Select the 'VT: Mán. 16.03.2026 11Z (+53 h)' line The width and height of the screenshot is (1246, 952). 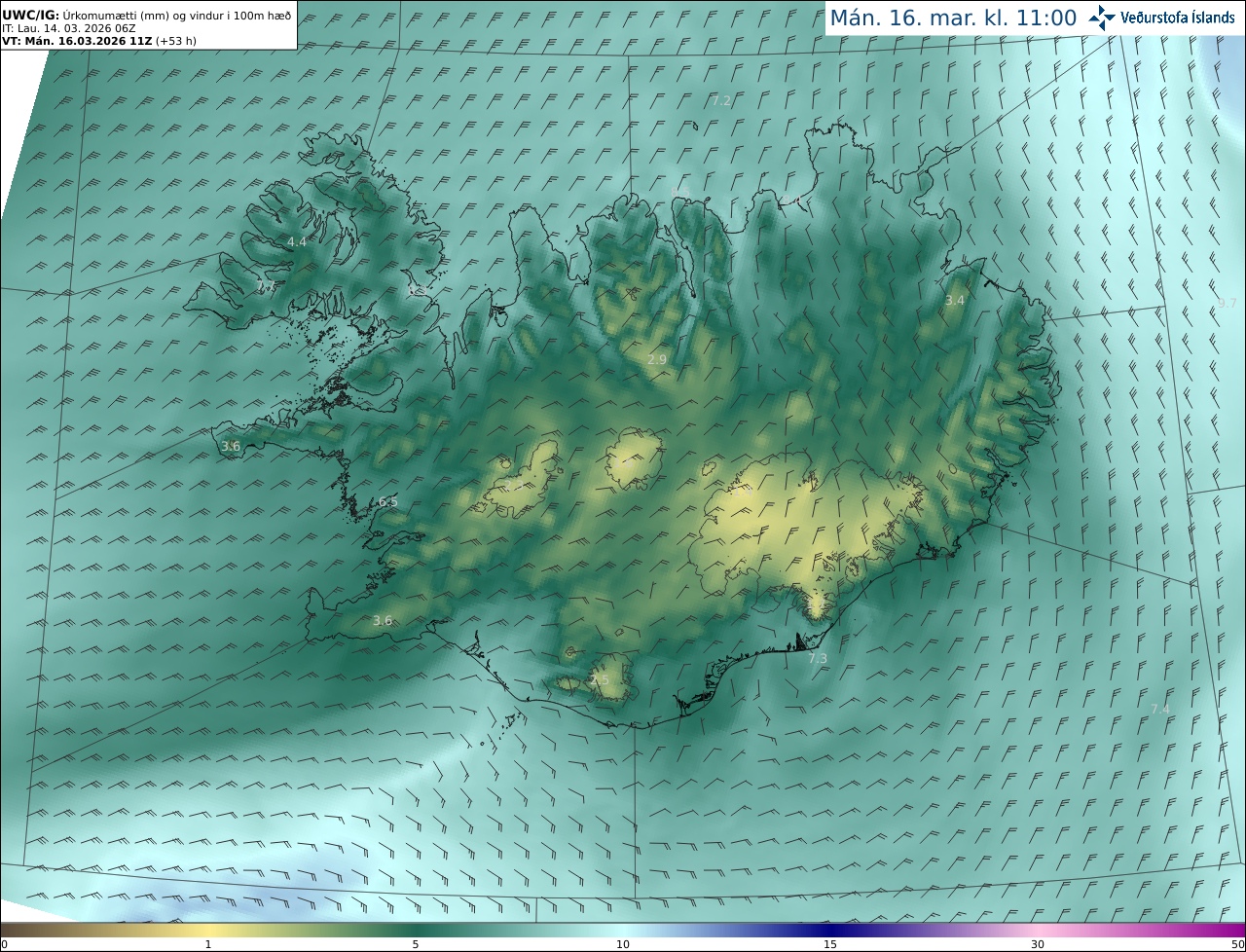coord(100,41)
